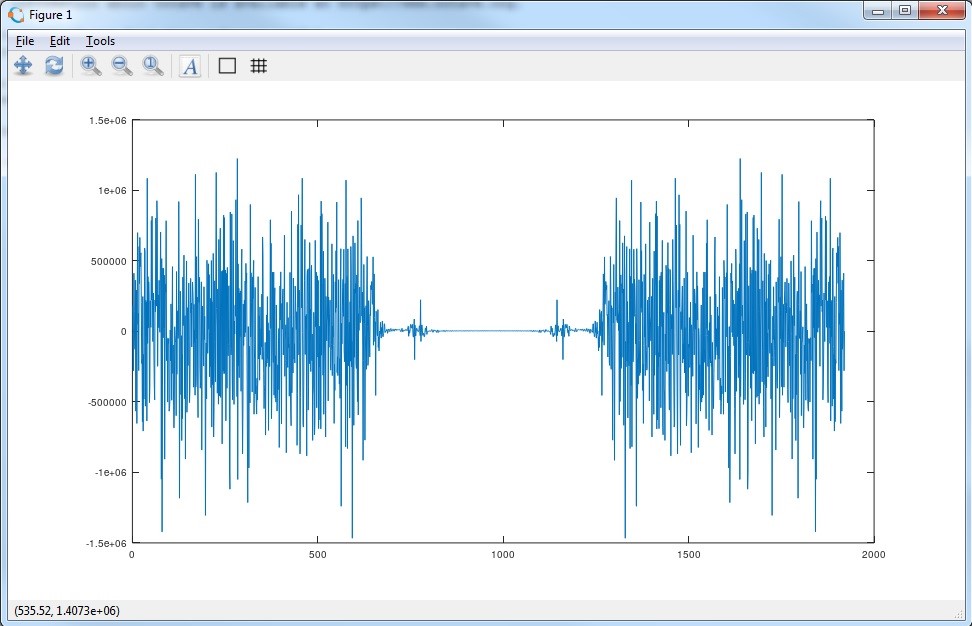
Task: Click the Zoom In magnifier icon
Action: (91, 66)
